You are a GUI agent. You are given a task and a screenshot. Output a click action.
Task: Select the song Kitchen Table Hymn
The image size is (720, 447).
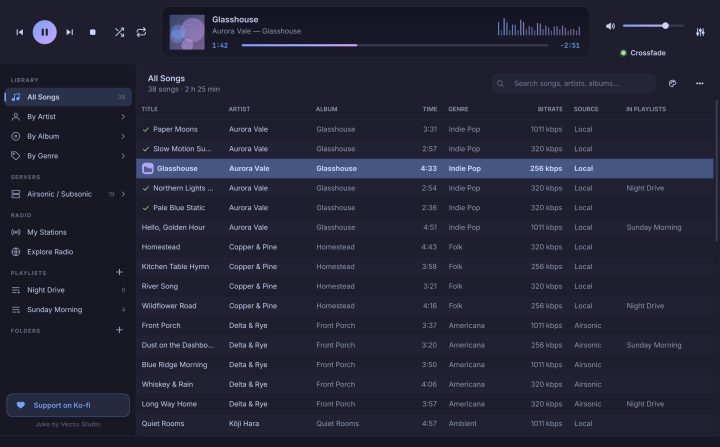(425, 266)
